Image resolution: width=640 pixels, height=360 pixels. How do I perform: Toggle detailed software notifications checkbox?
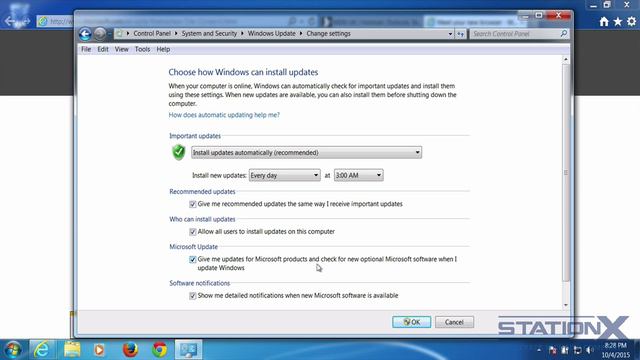click(193, 296)
